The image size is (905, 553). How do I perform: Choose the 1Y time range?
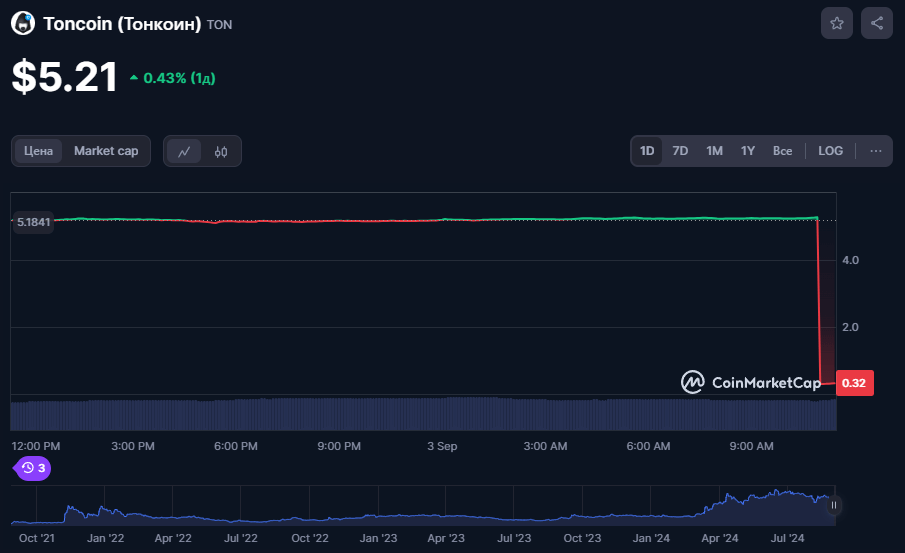747,151
